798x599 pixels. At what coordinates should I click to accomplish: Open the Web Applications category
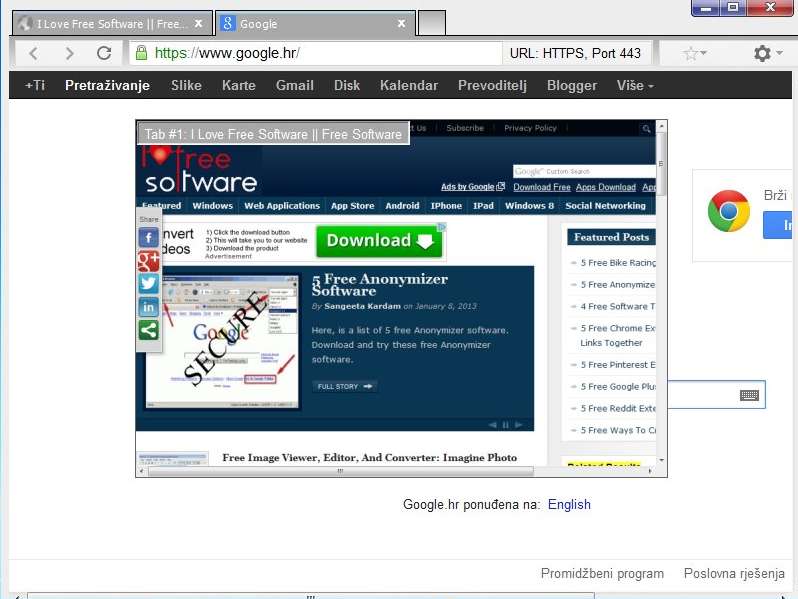click(x=282, y=206)
